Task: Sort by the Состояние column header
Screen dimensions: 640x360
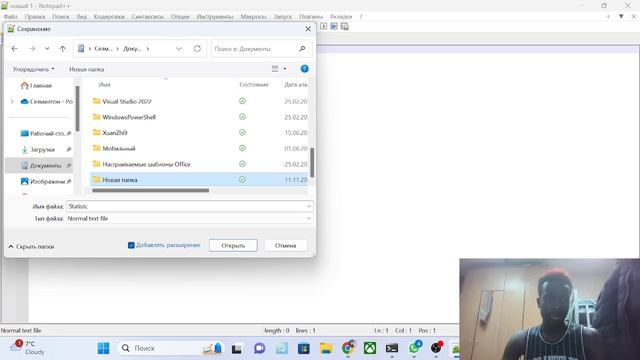Action: [254, 84]
